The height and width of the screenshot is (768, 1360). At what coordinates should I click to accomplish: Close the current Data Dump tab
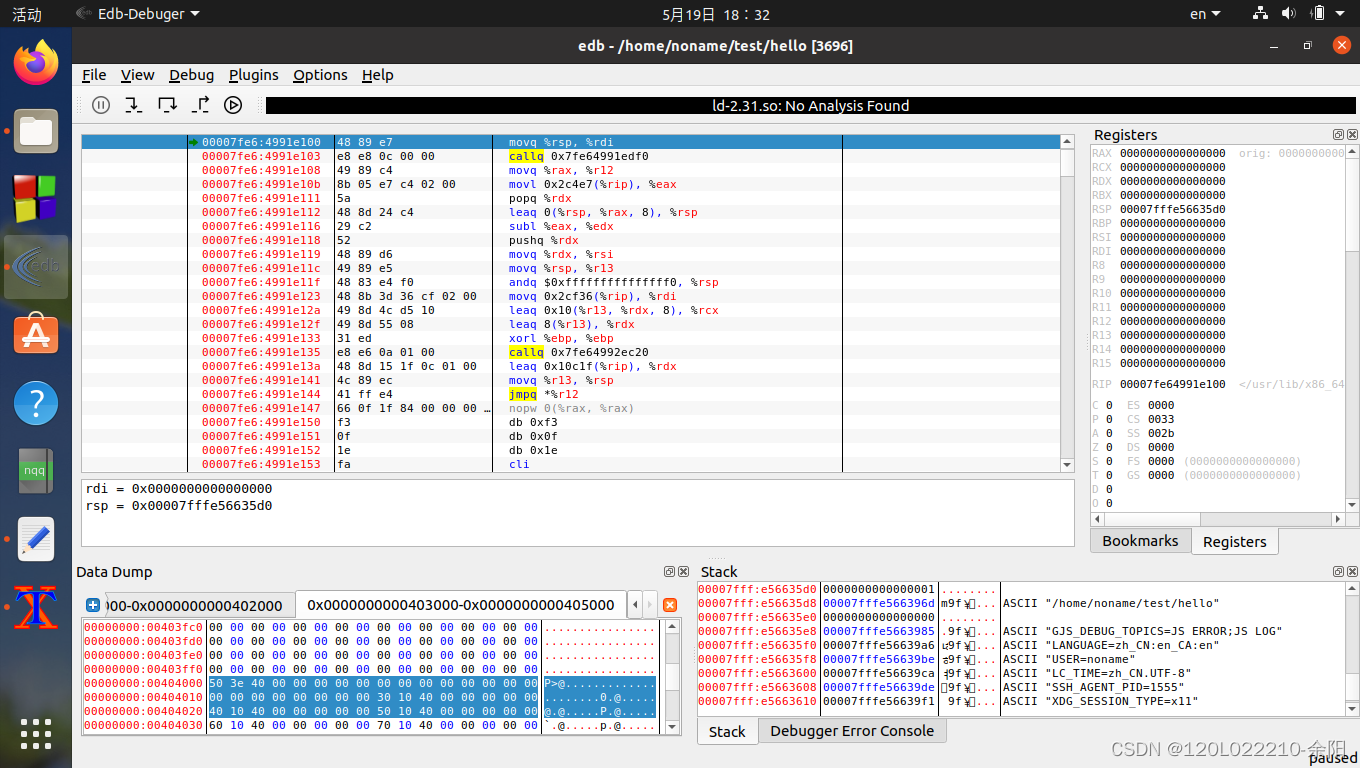coord(670,605)
